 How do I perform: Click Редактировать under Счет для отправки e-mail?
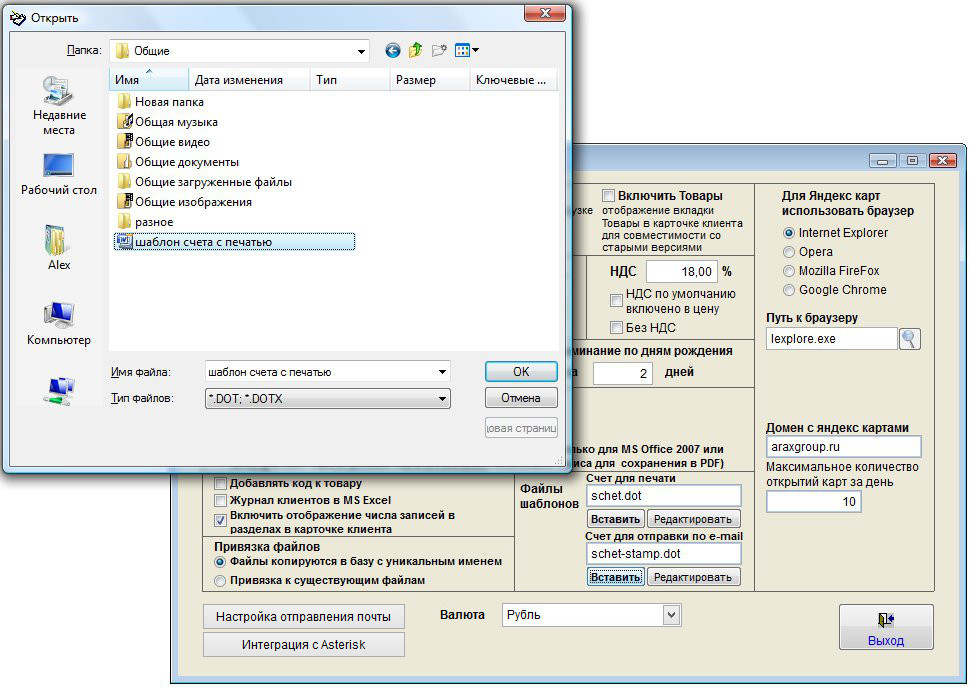tap(693, 577)
